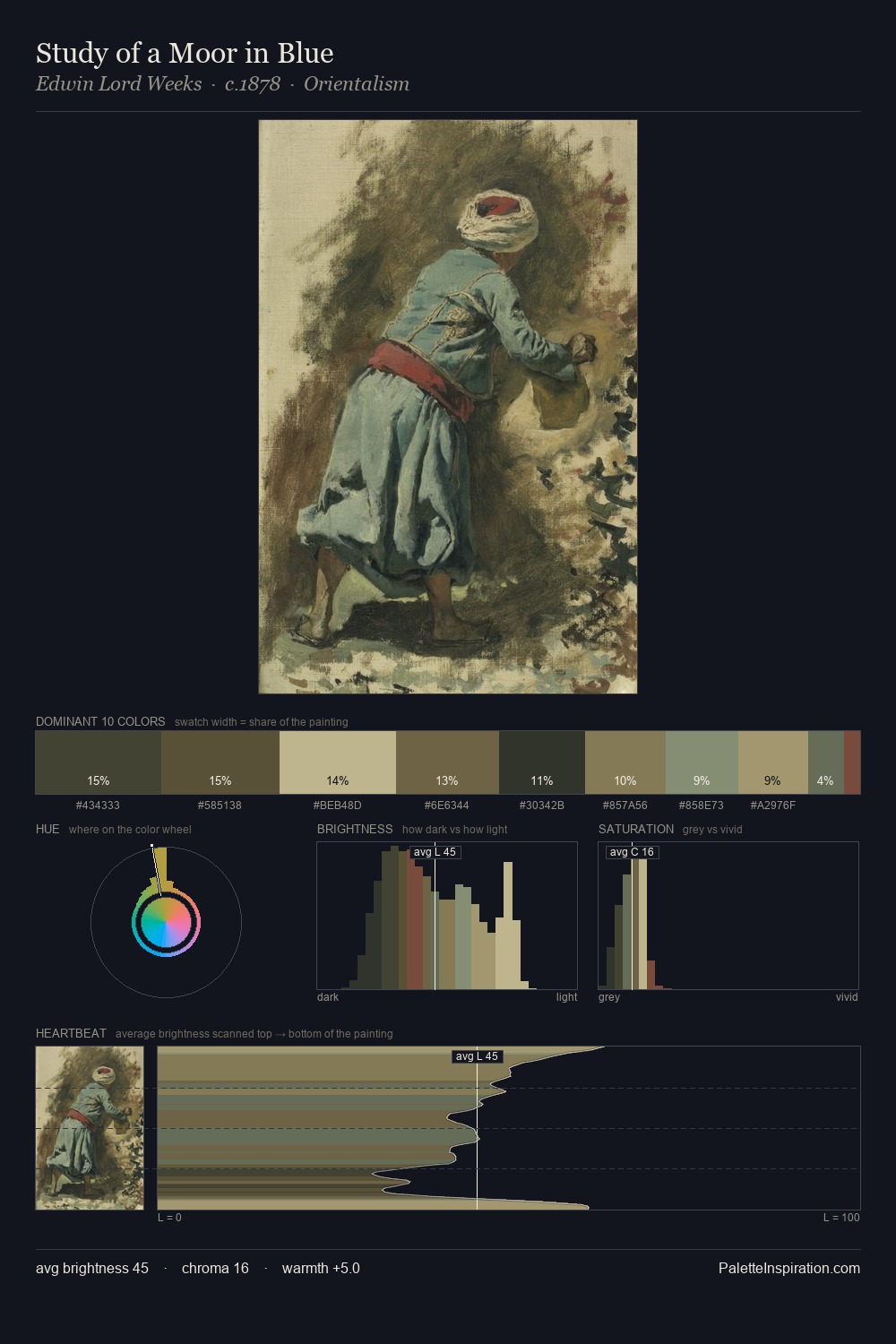Select the #857A56 swatch at 10%
Viewport: 896px width, 1344px height.
click(625, 762)
